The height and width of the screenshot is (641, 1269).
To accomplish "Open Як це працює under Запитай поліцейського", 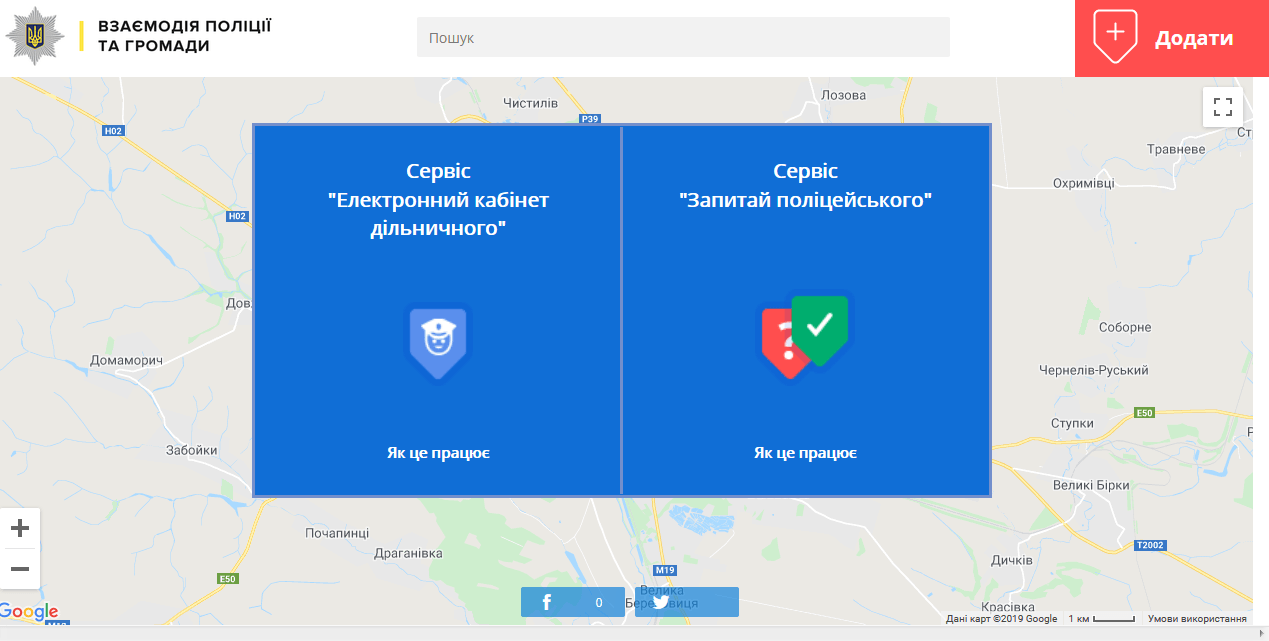I will [805, 453].
